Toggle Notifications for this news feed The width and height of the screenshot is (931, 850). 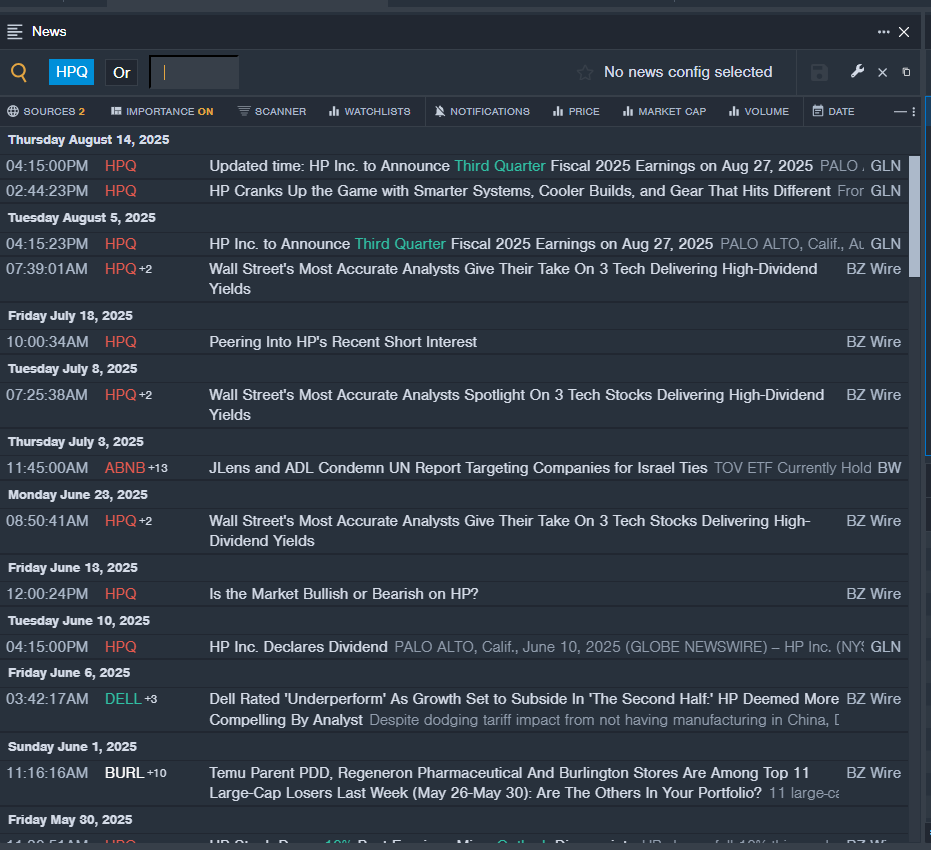pyautogui.click(x=482, y=112)
